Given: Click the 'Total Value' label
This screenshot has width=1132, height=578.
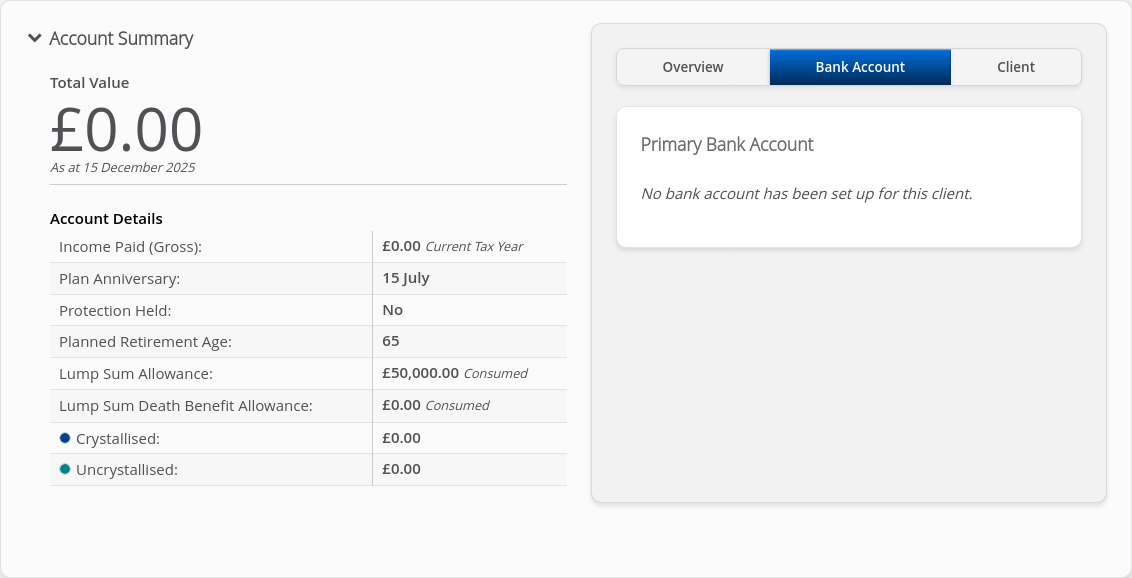Looking at the screenshot, I should pos(90,83).
